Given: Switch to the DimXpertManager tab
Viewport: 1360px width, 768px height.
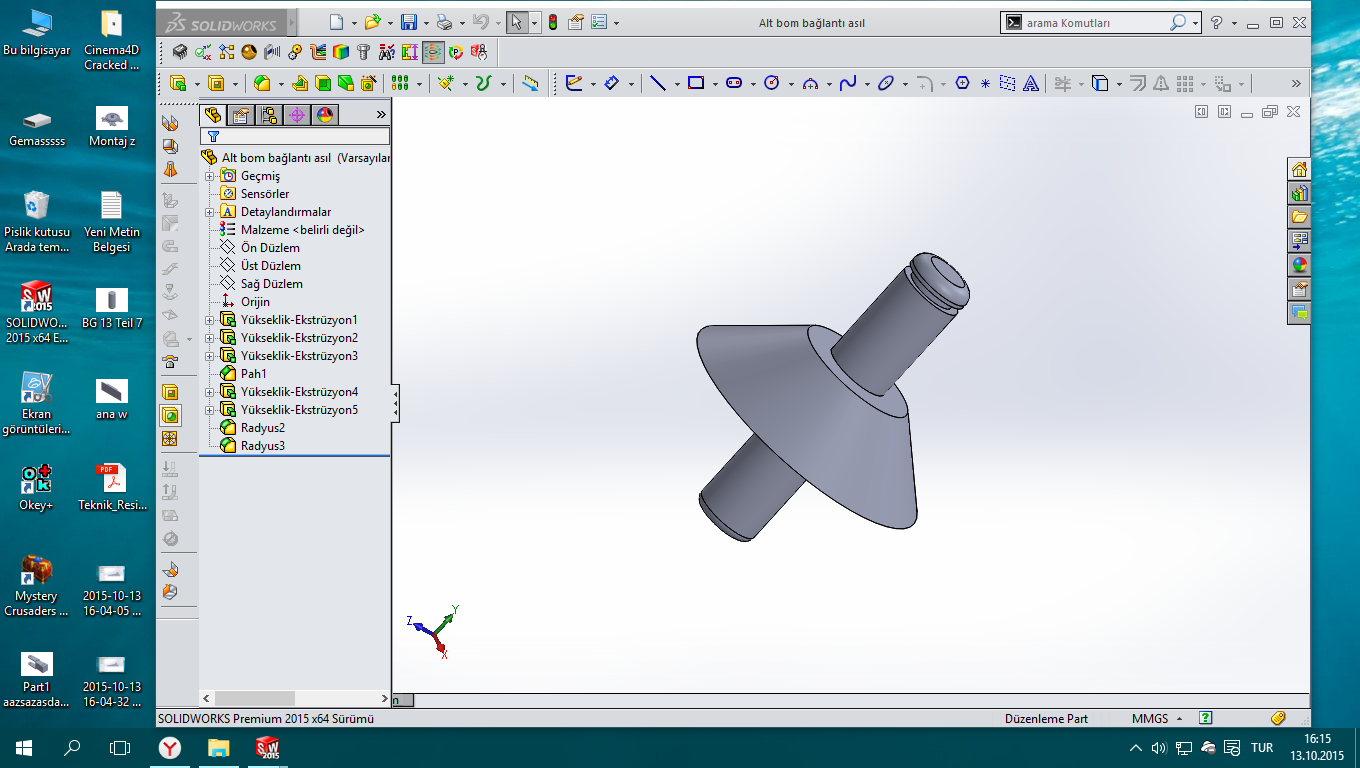Looking at the screenshot, I should tap(297, 115).
